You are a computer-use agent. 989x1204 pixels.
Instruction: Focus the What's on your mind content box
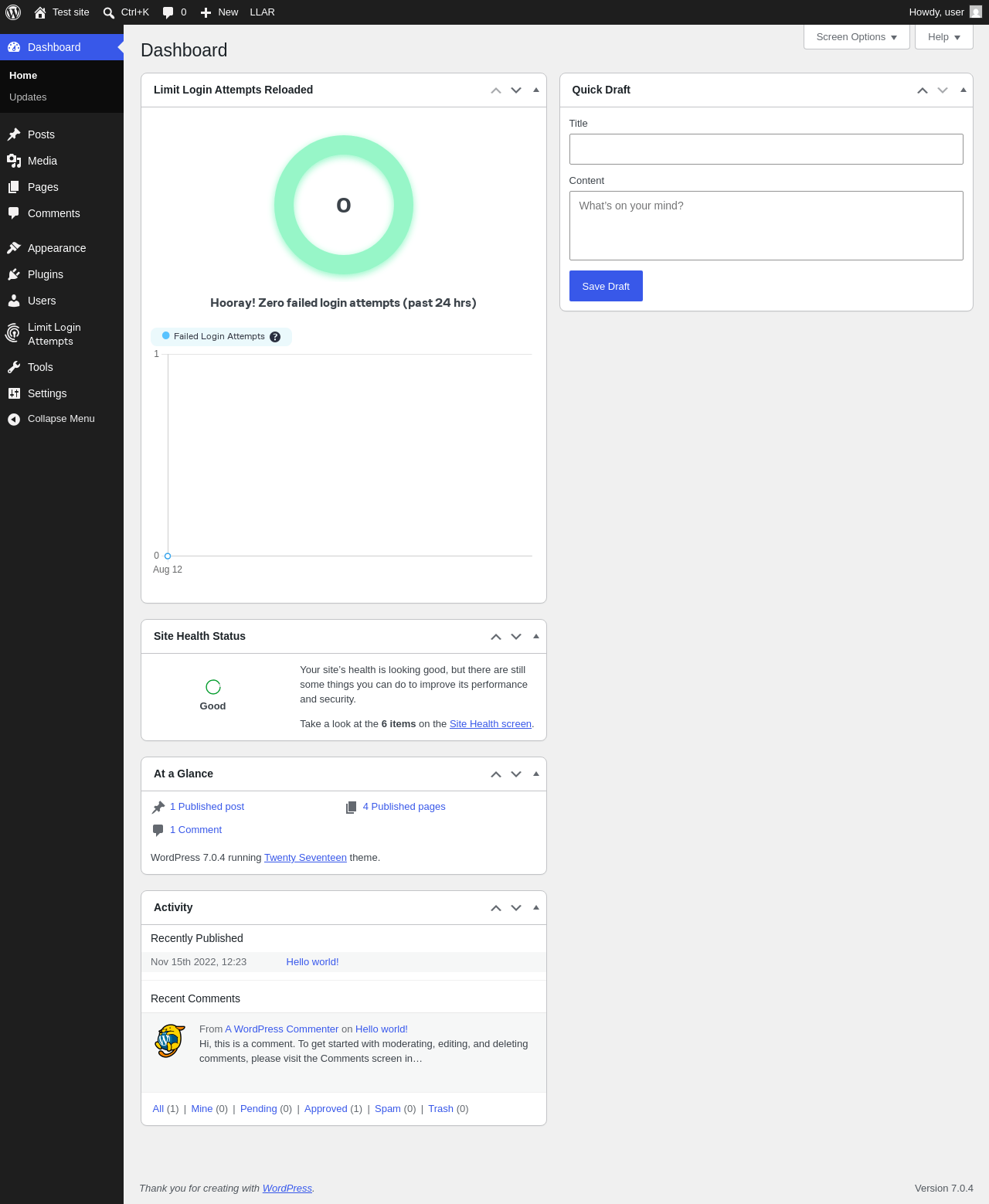click(x=766, y=226)
